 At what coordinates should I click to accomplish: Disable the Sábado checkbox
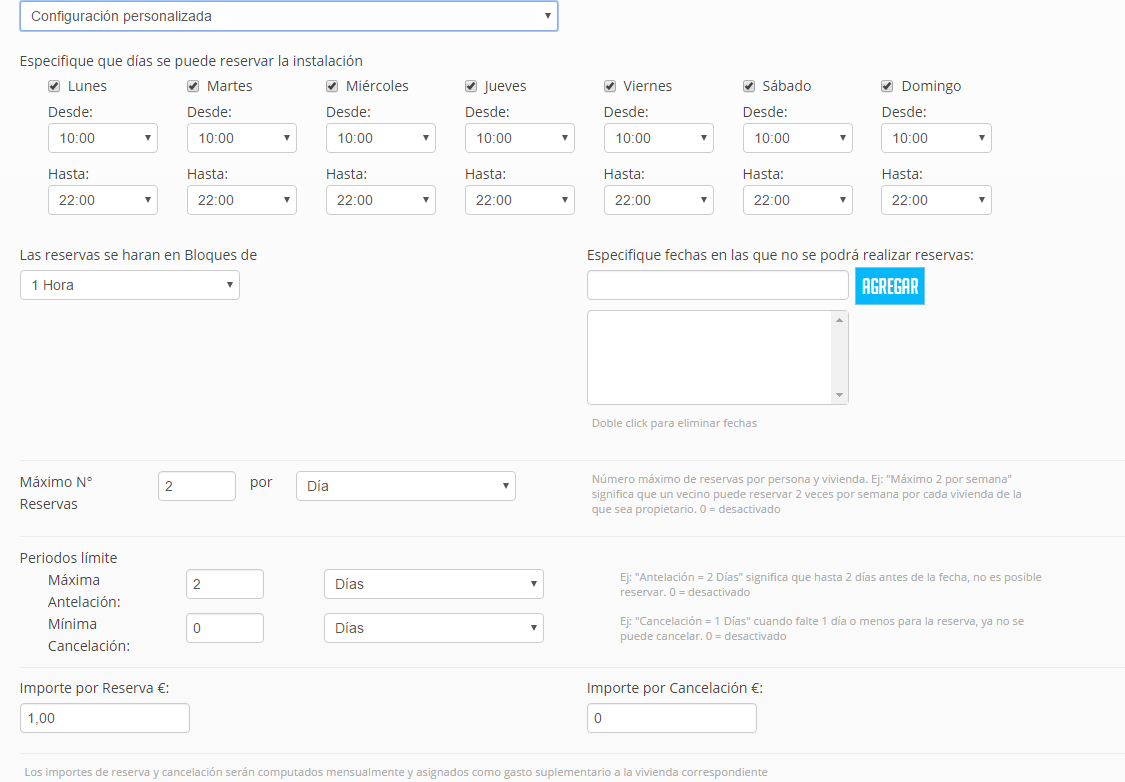(x=749, y=86)
